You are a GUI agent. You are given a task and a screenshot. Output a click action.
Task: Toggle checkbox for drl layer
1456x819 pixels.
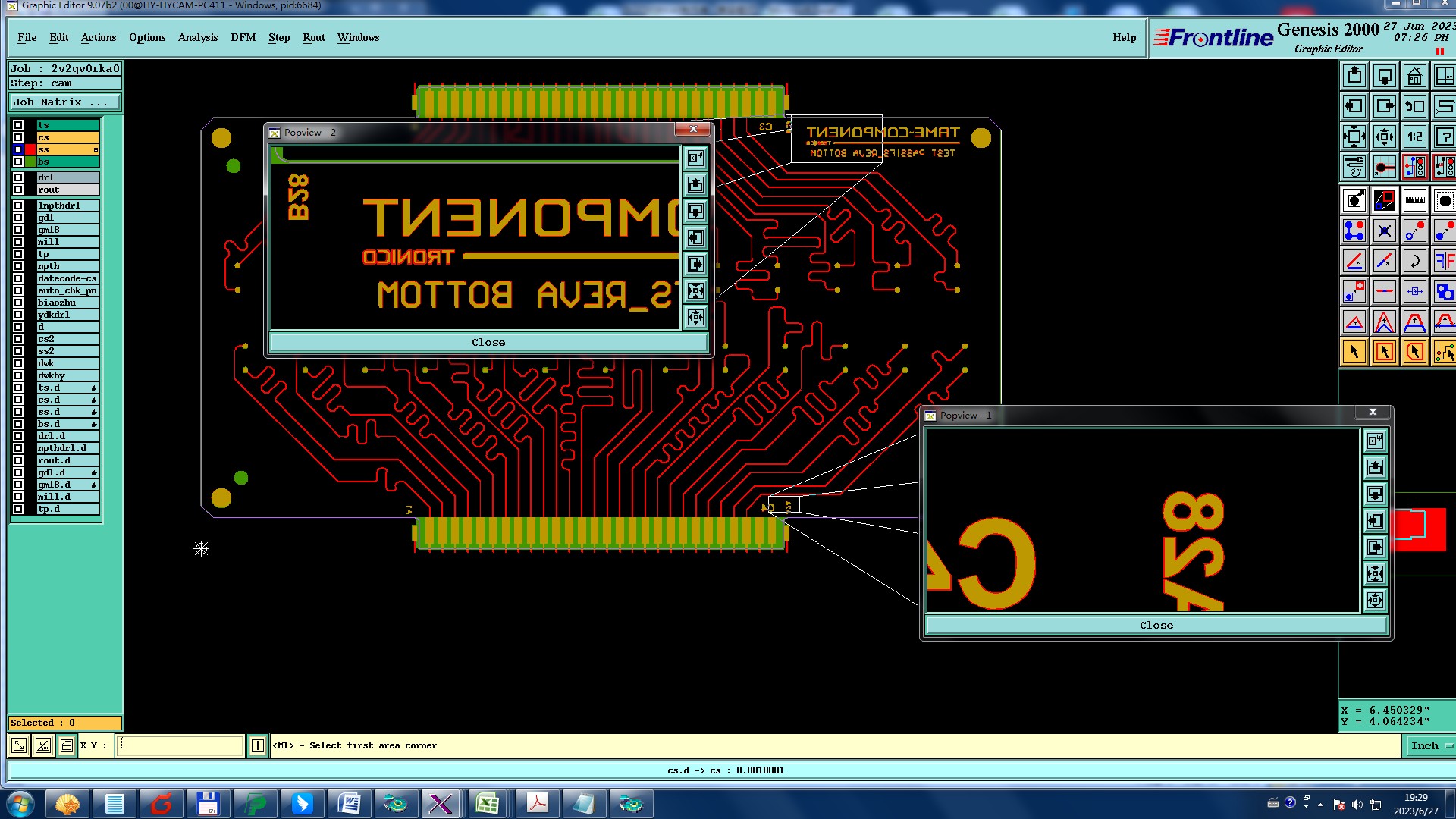click(x=18, y=177)
